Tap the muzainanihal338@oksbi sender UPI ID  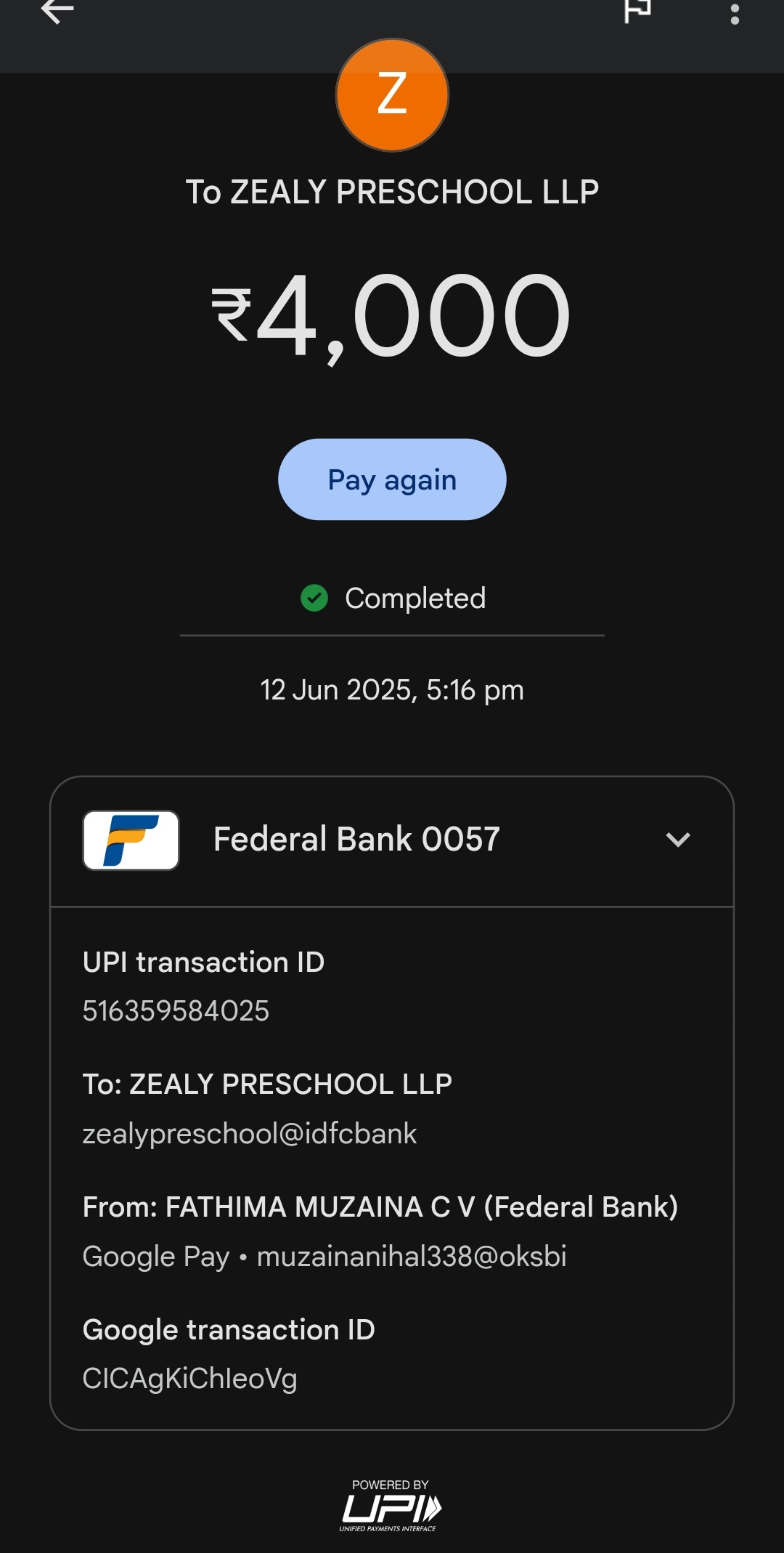(412, 1257)
